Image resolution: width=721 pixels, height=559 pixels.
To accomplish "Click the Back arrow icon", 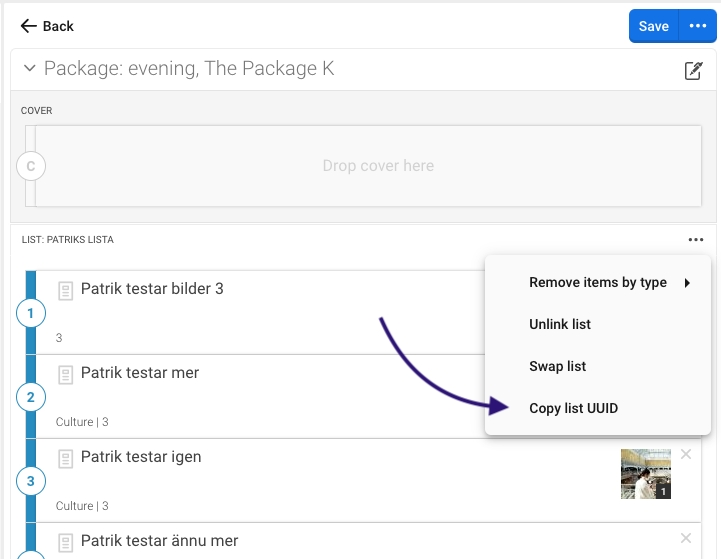I will 29,26.
